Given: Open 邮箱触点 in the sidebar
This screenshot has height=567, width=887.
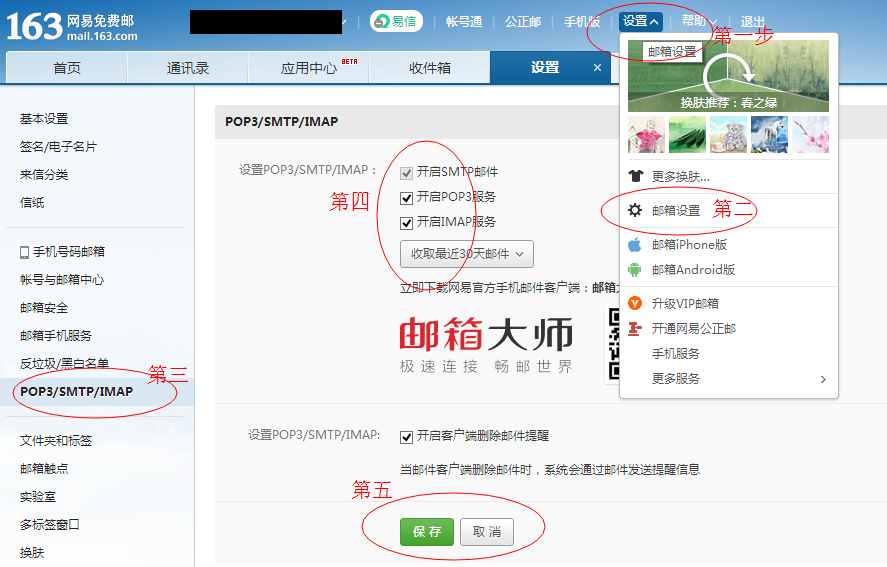Looking at the screenshot, I should coord(44,469).
